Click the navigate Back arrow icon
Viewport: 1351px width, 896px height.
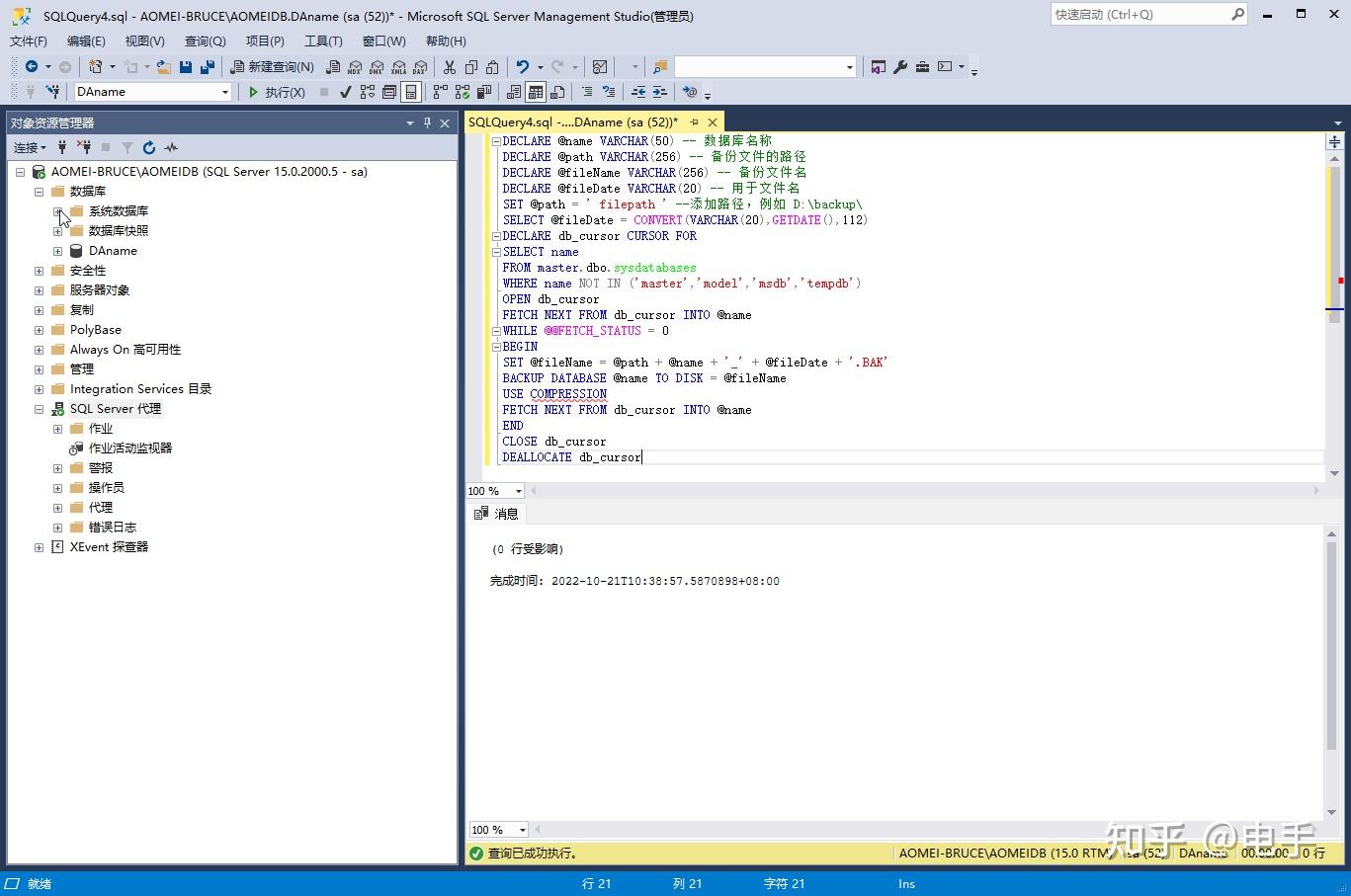pyautogui.click(x=32, y=66)
